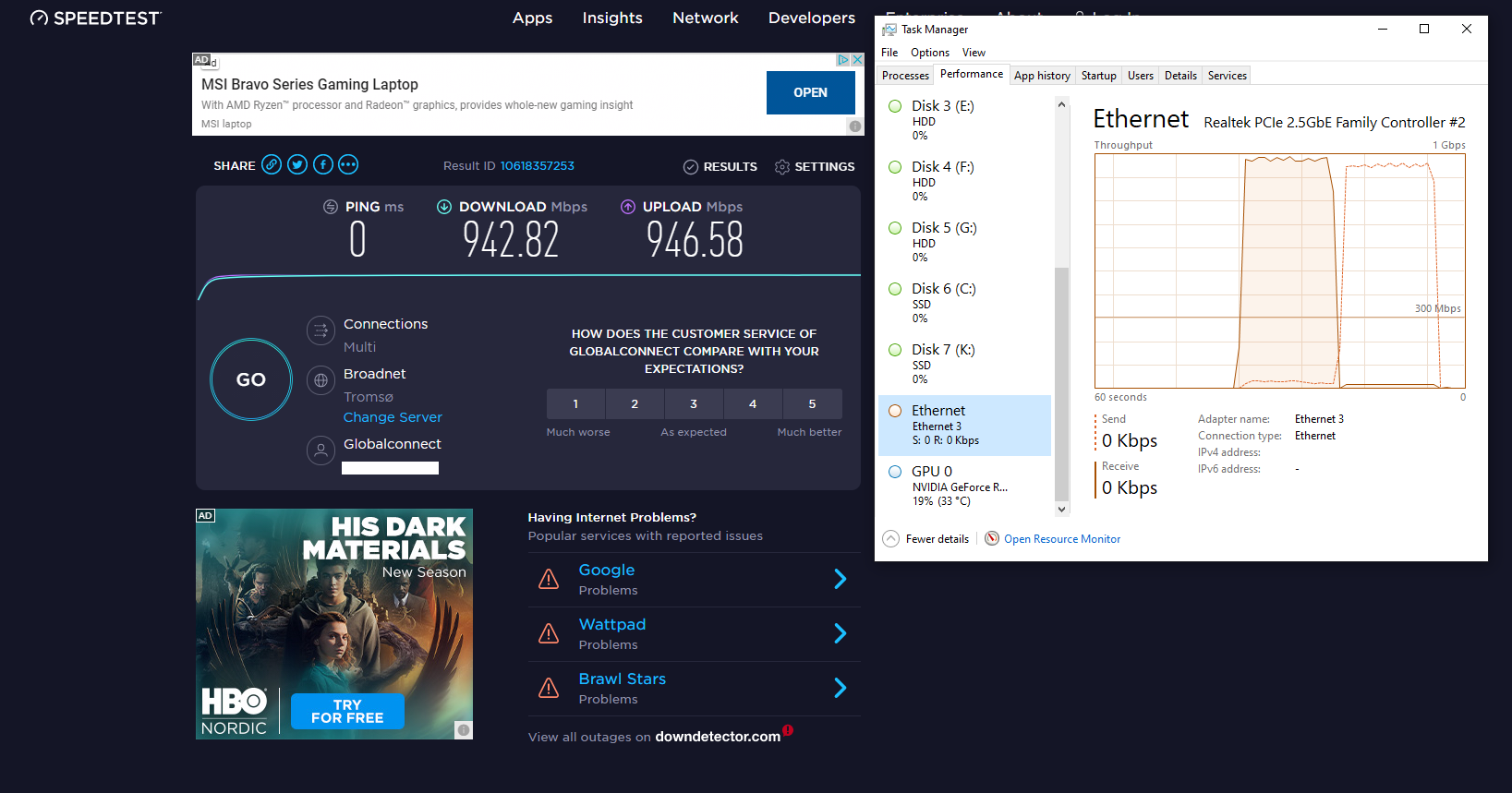The height and width of the screenshot is (793, 1512).
Task: Select rating 3 As expected
Action: [x=694, y=404]
